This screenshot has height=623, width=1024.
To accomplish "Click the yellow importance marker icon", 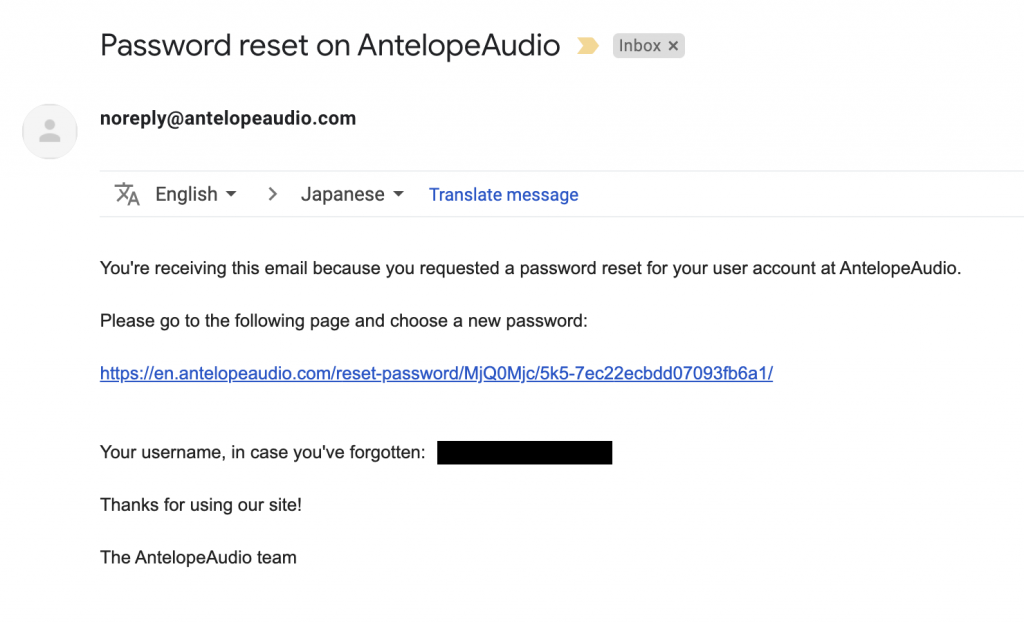I will pos(588,46).
